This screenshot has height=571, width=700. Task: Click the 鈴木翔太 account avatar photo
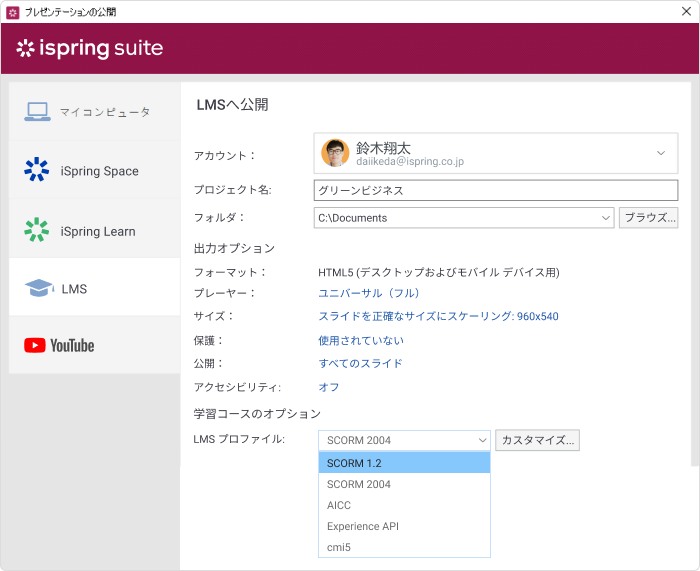coord(335,153)
